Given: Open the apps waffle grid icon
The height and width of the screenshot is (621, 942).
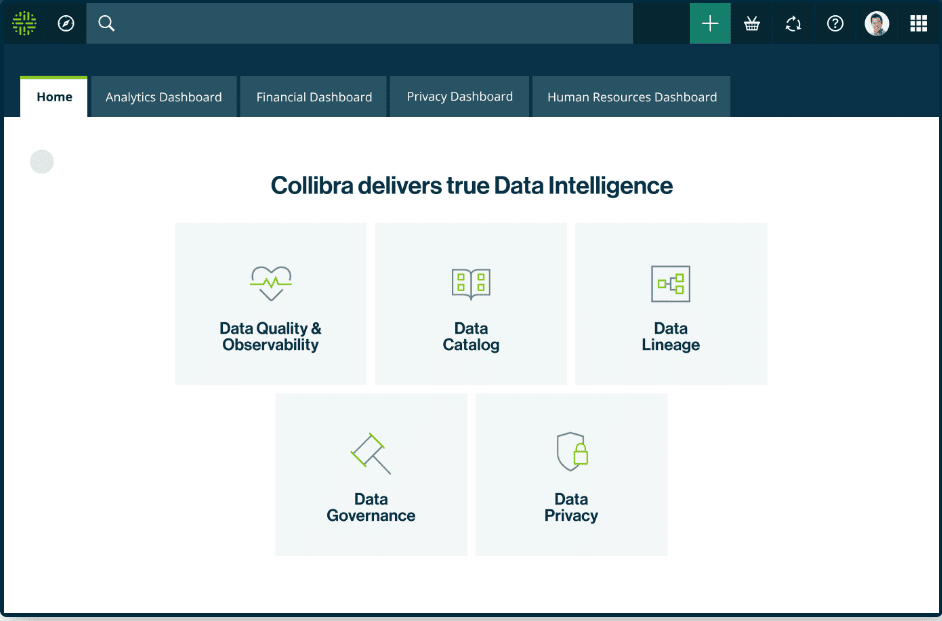Looking at the screenshot, I should point(918,22).
